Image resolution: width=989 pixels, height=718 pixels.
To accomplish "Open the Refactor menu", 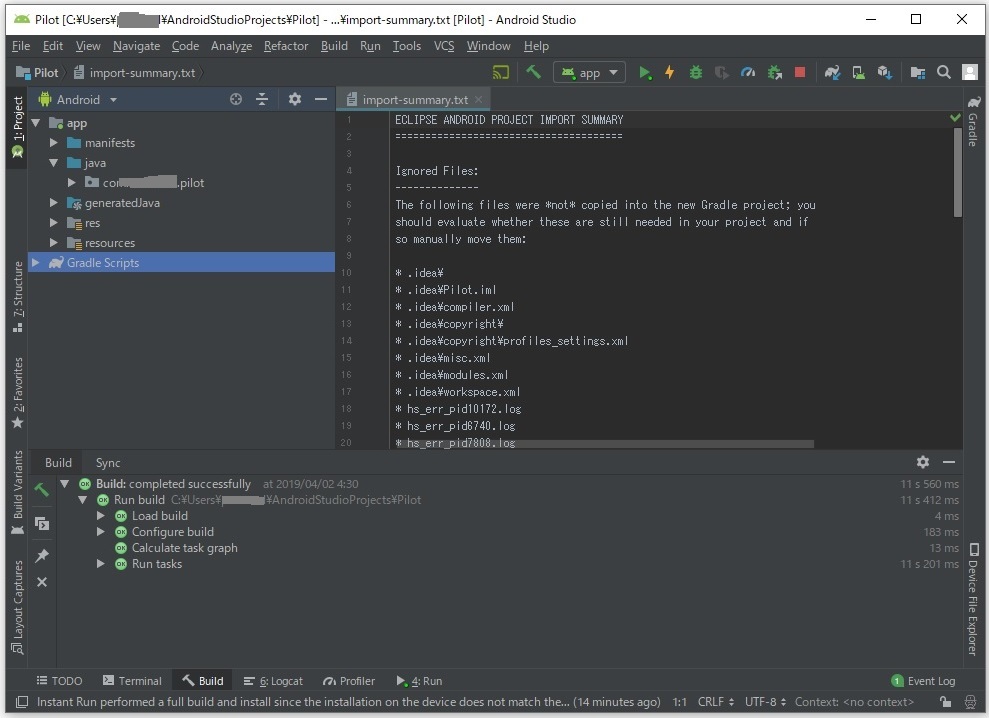I will point(286,46).
